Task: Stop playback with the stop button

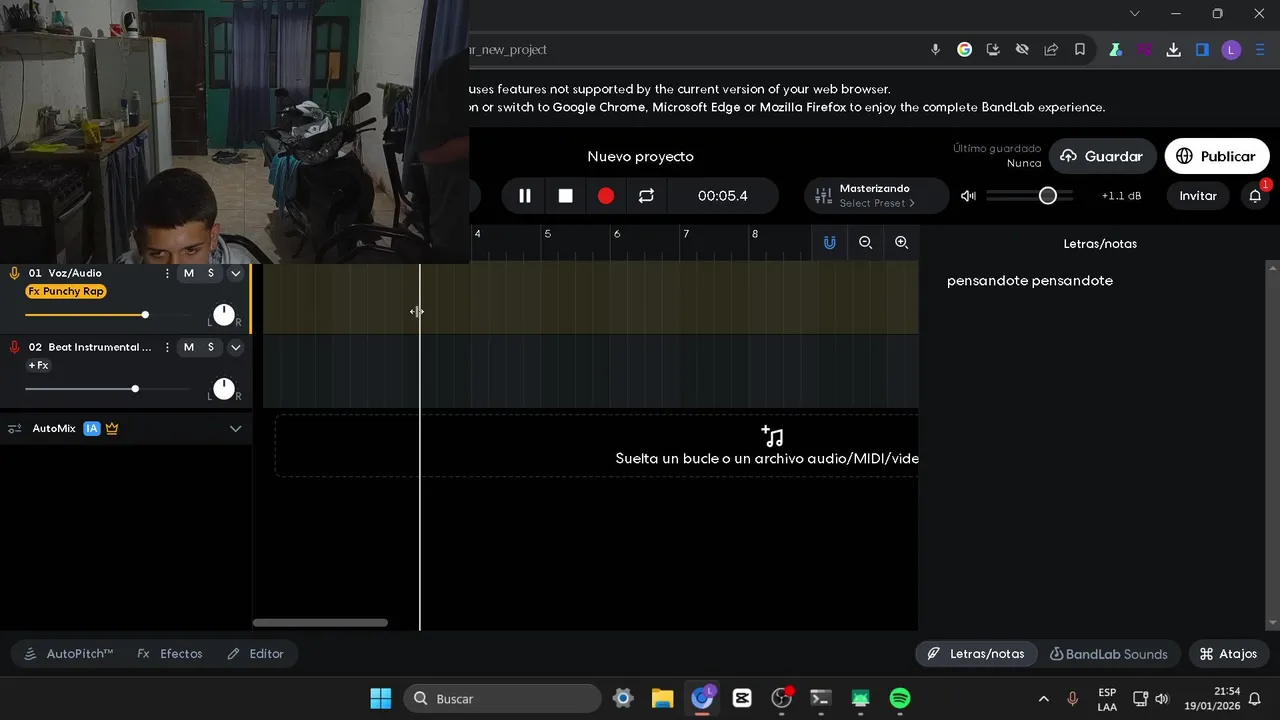Action: tap(565, 196)
